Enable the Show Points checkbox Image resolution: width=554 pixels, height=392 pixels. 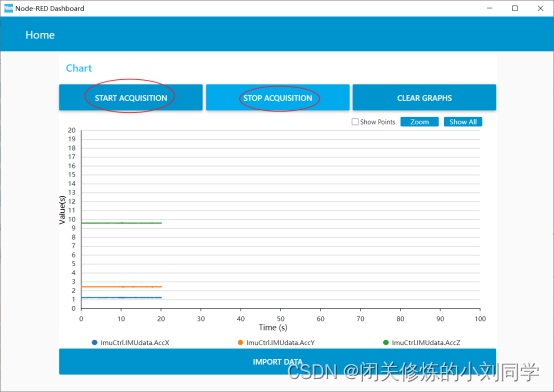(355, 122)
